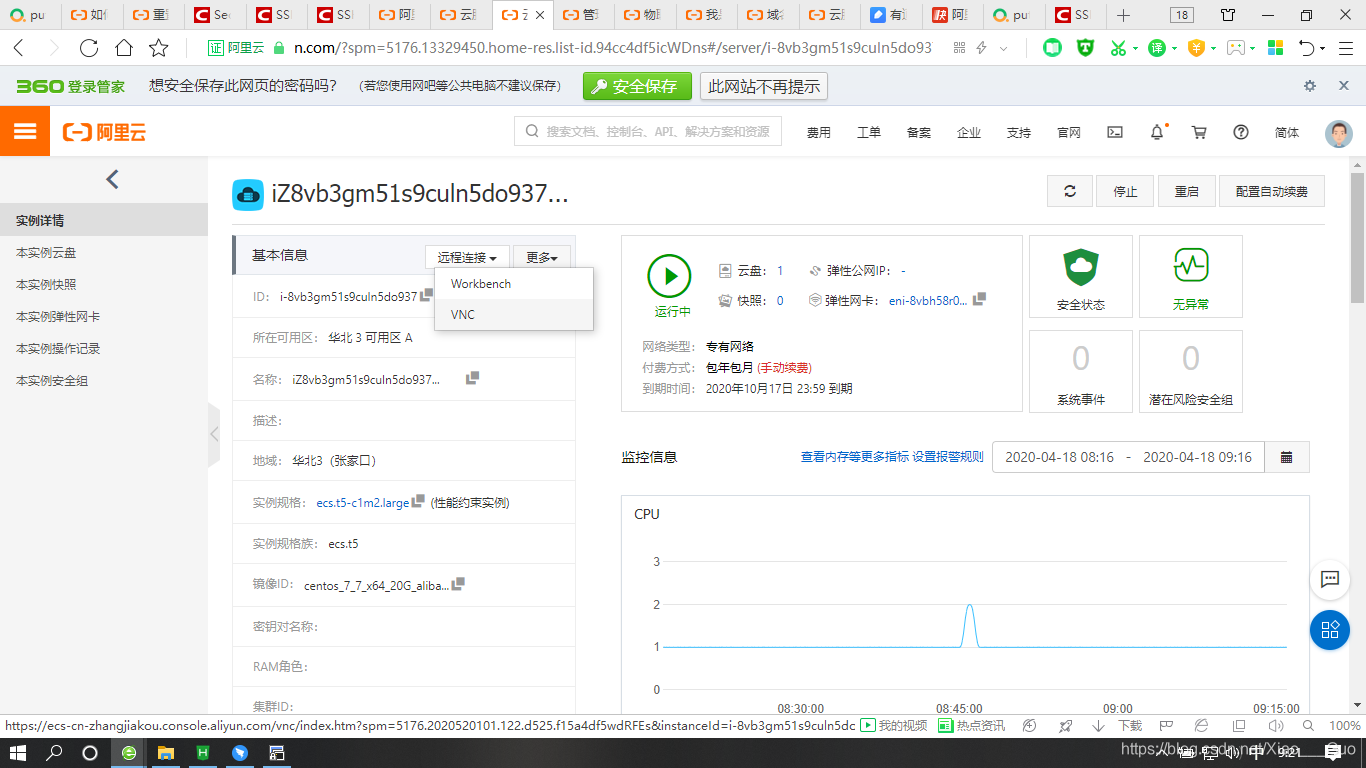Select Workbench from the connection menu
Viewport: 1366px width, 768px height.
pyautogui.click(x=514, y=284)
